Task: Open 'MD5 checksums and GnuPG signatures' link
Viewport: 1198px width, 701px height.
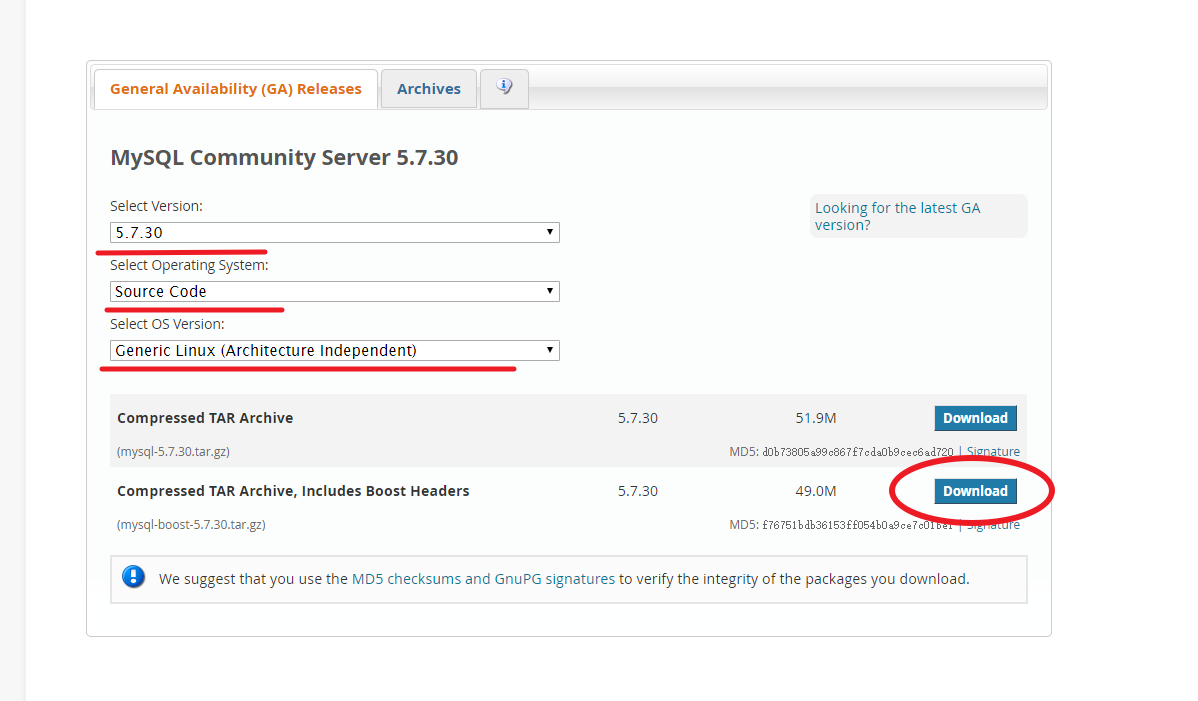Action: [483, 579]
